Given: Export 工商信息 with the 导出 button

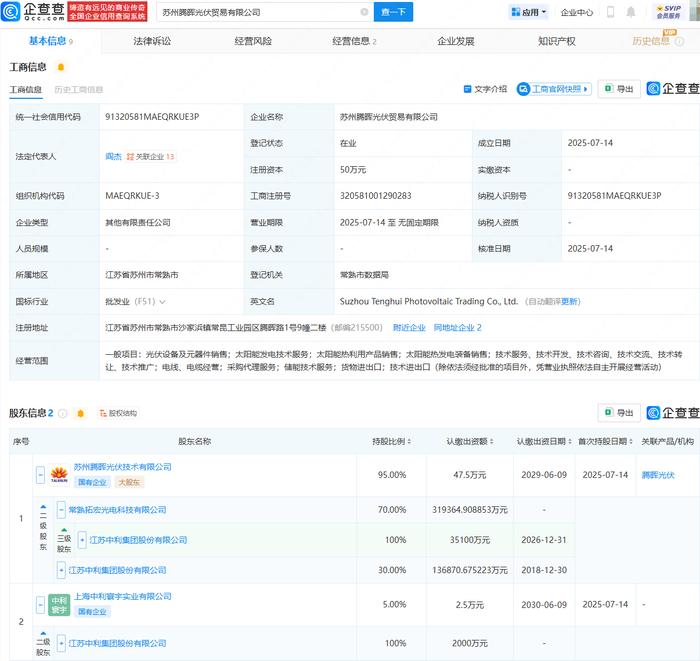Looking at the screenshot, I should [x=619, y=89].
